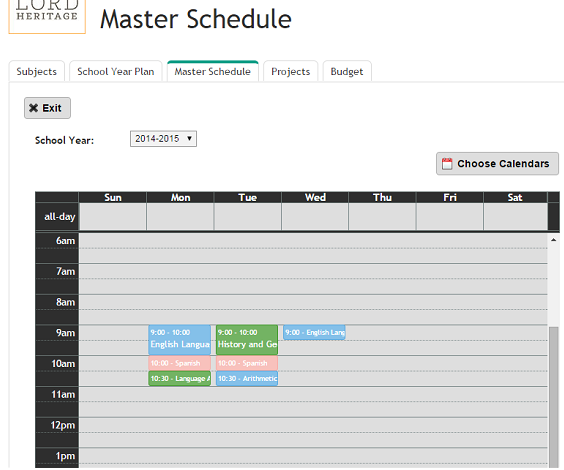Click the all-day row label

(x=59, y=216)
